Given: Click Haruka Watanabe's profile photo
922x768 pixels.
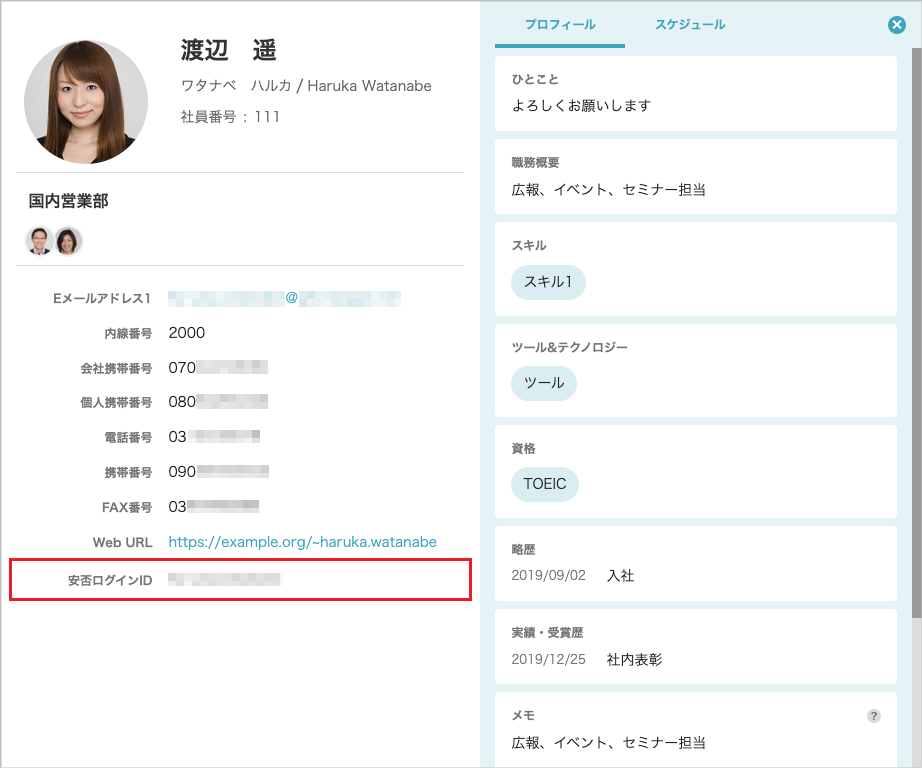Looking at the screenshot, I should (x=85, y=100).
